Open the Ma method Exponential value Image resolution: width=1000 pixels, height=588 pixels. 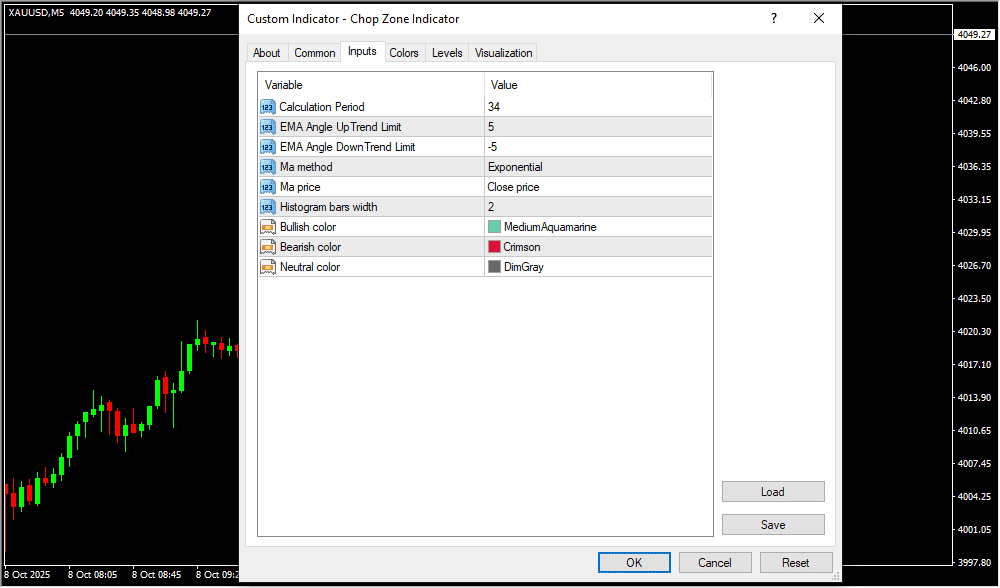597,167
